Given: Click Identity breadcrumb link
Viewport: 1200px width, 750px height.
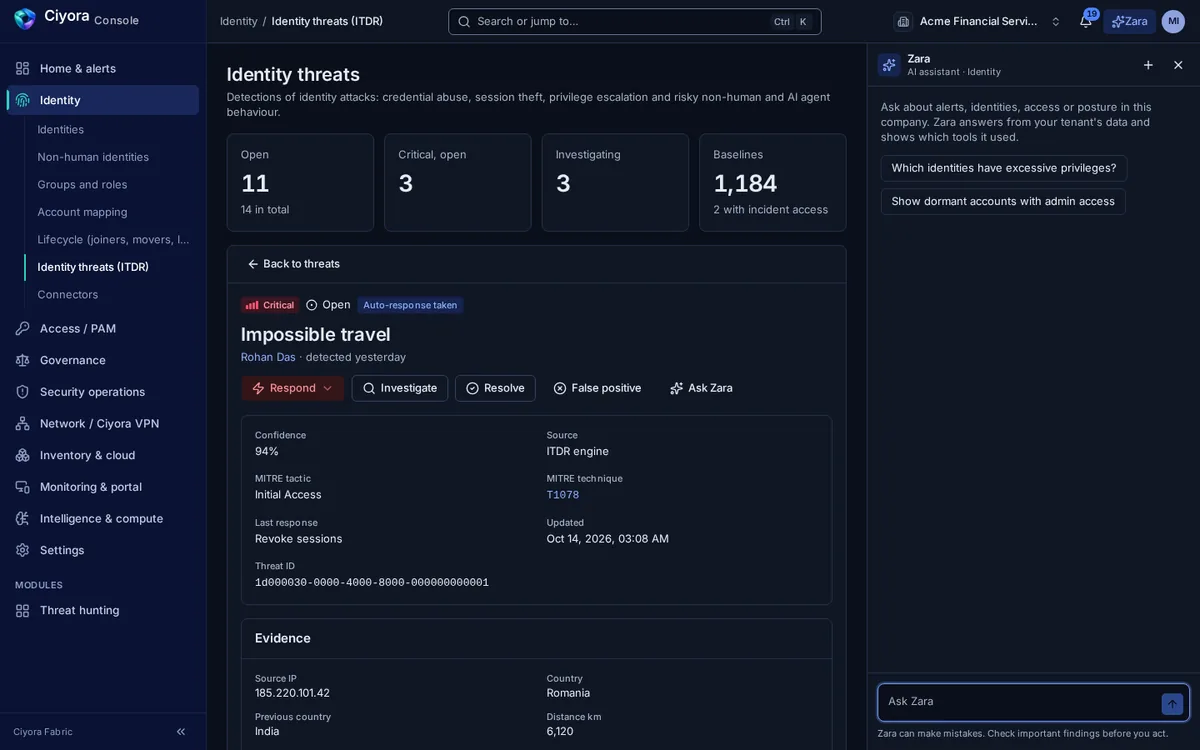Looking at the screenshot, I should 238,21.
